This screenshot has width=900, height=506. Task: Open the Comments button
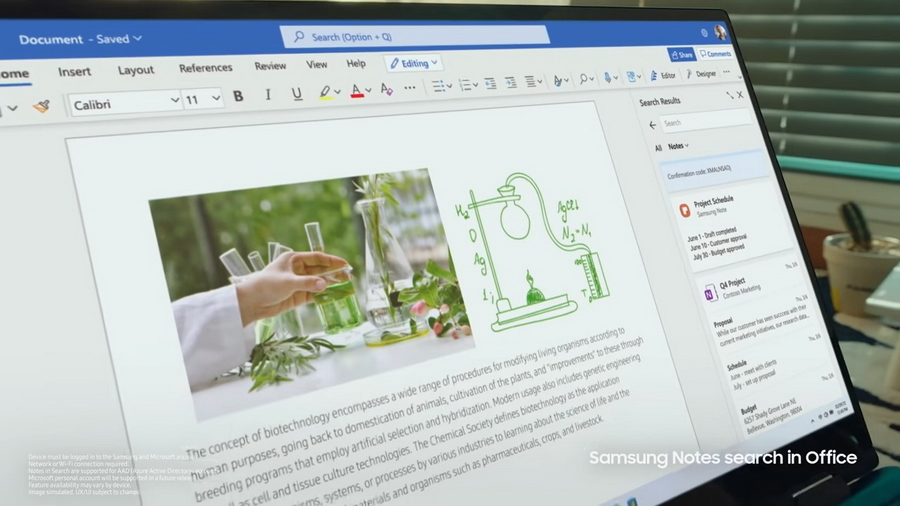716,54
